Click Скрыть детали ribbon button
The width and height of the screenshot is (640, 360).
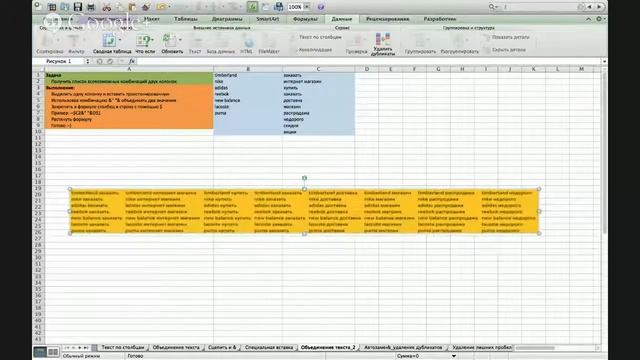(504, 50)
